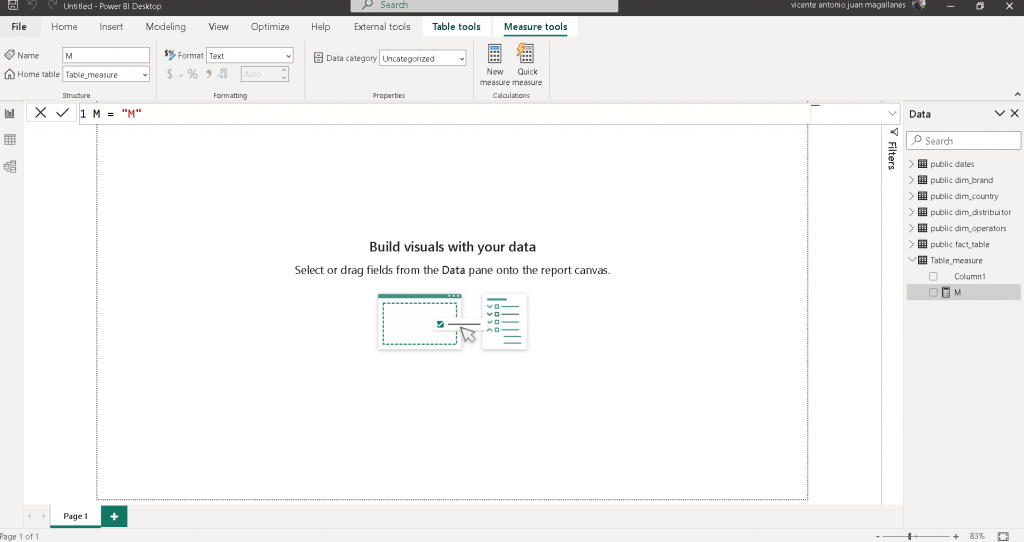
Task: Cancel formula with the X icon
Action: tap(41, 113)
